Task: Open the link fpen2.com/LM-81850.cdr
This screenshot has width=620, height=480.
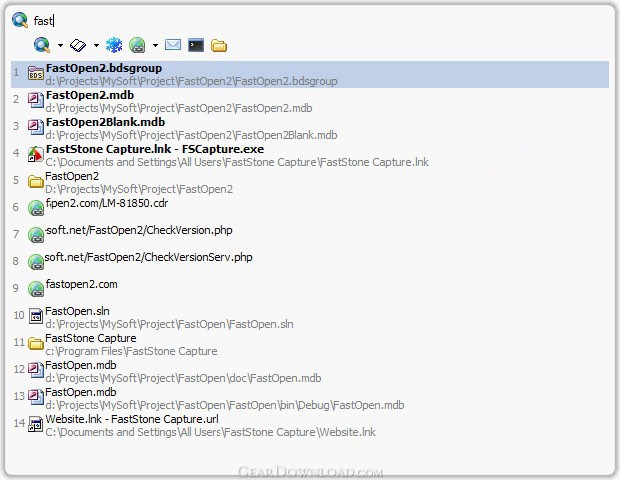Action: (x=310, y=209)
